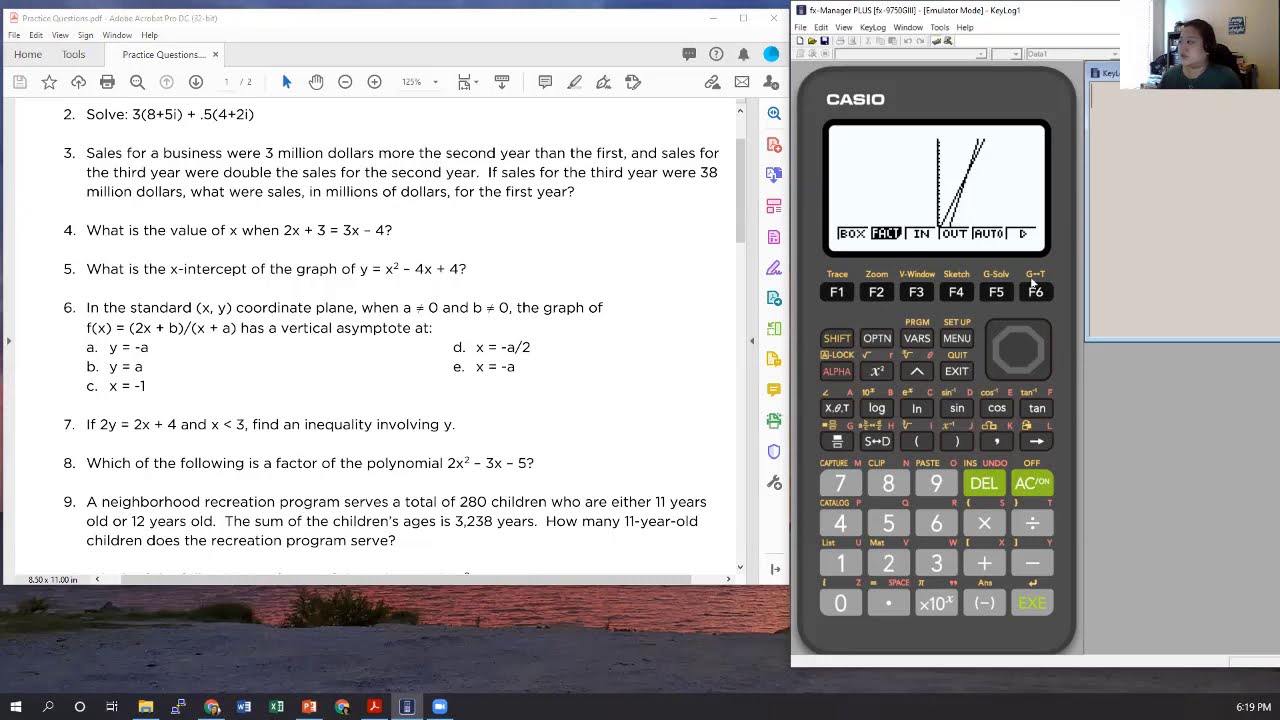This screenshot has height=720, width=1280.
Task: Open Acrobat help question mark icon
Action: pyautogui.click(x=716, y=54)
